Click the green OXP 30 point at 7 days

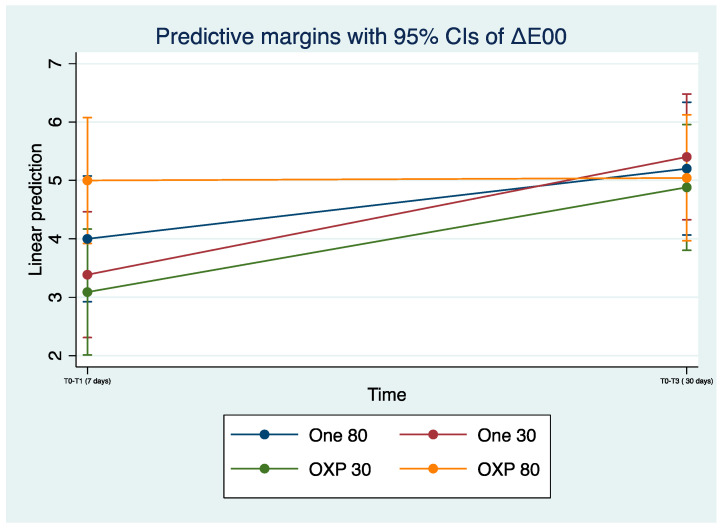click(x=87, y=292)
